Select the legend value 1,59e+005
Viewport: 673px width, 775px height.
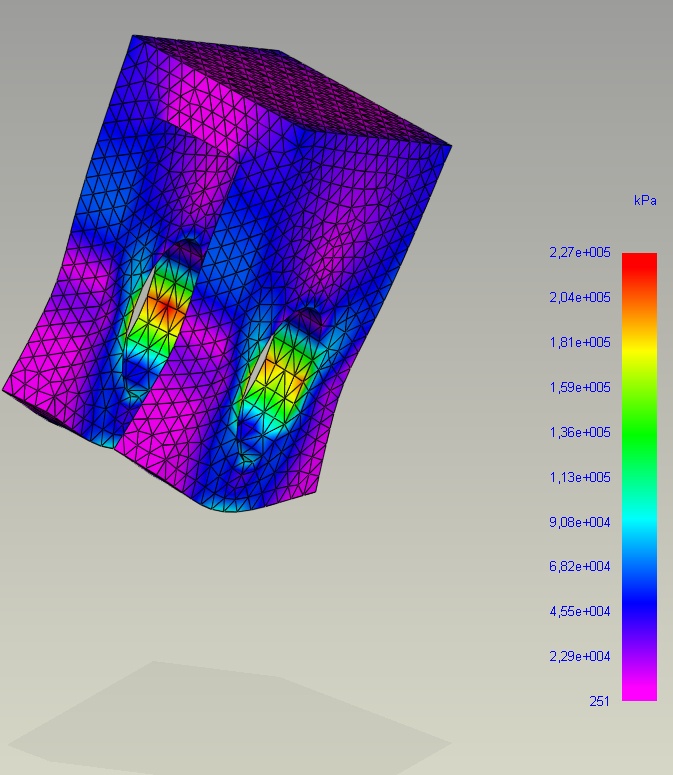pyautogui.click(x=580, y=388)
